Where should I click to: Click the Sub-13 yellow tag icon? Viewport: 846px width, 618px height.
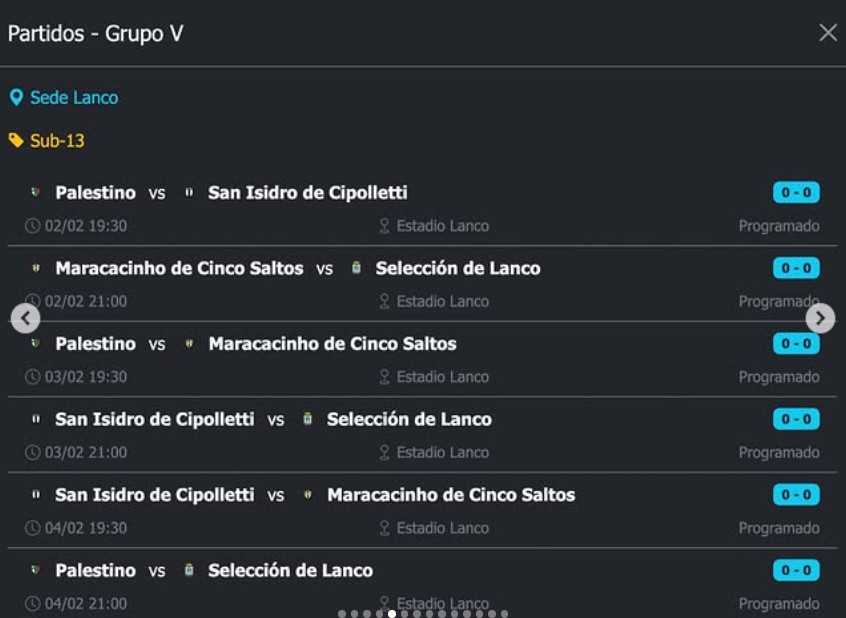click(16, 140)
